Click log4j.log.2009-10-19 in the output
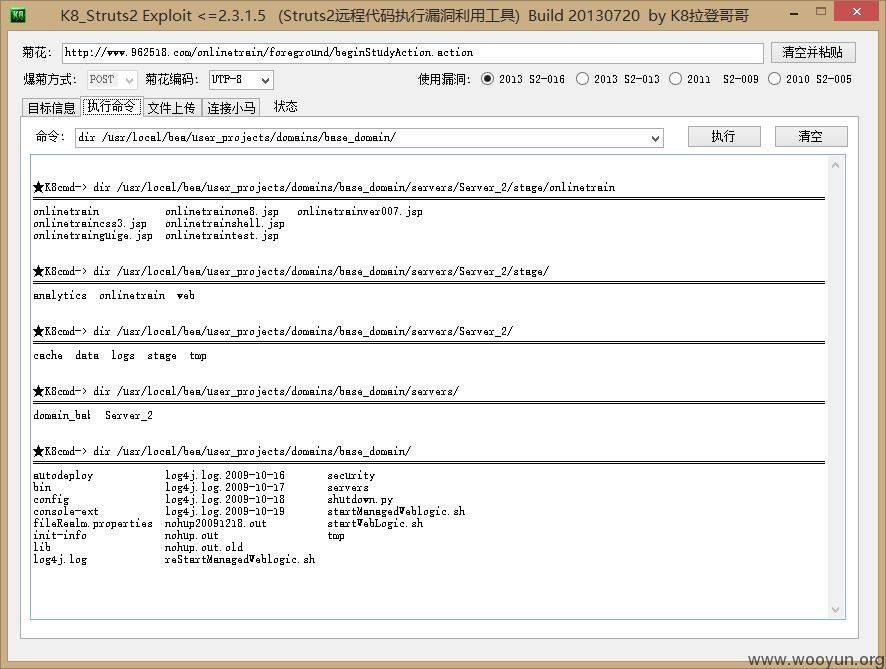886x669 pixels. click(224, 512)
